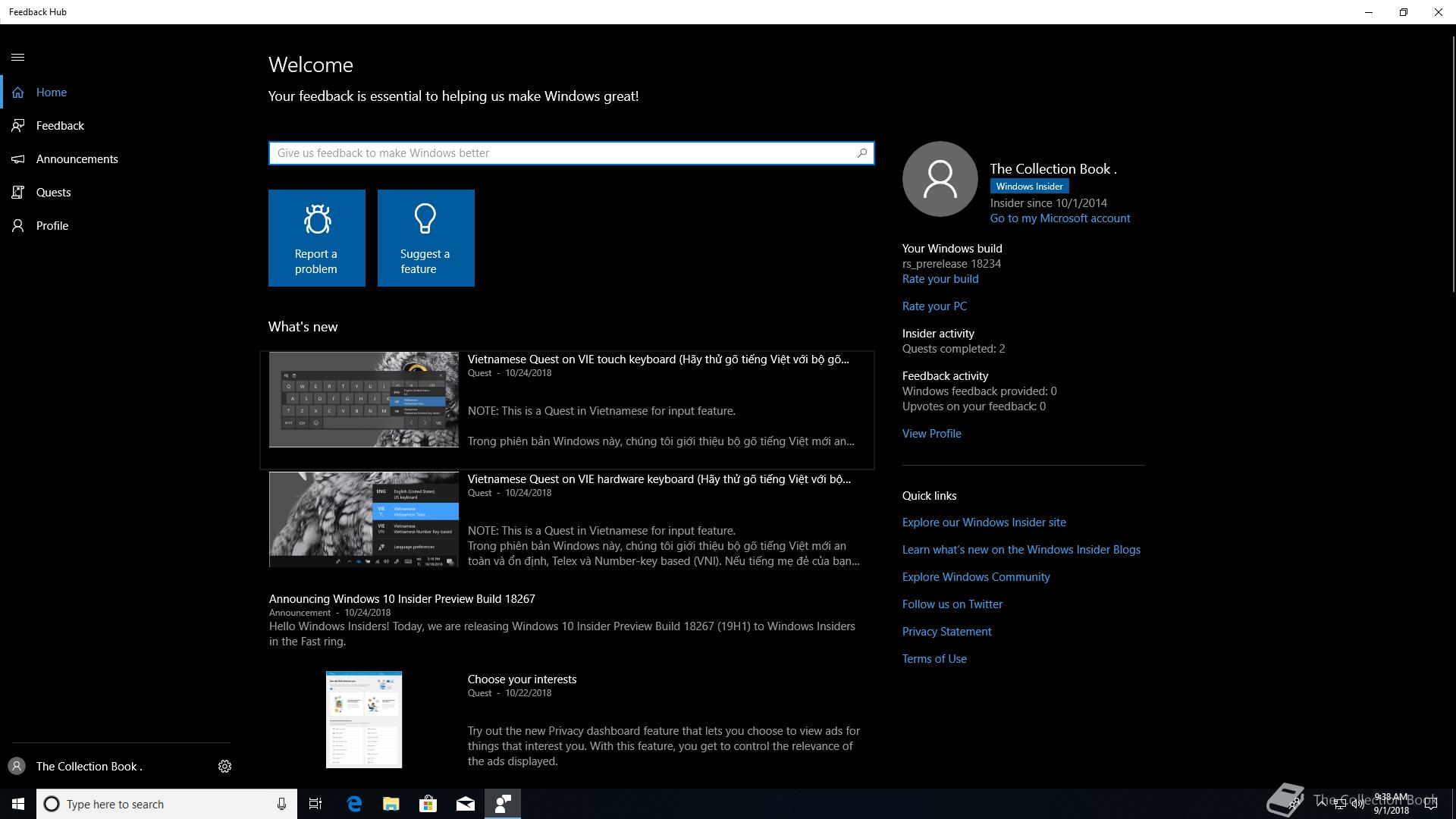Open the Choose your interests quest
The width and height of the screenshot is (1456, 819).
pos(522,679)
